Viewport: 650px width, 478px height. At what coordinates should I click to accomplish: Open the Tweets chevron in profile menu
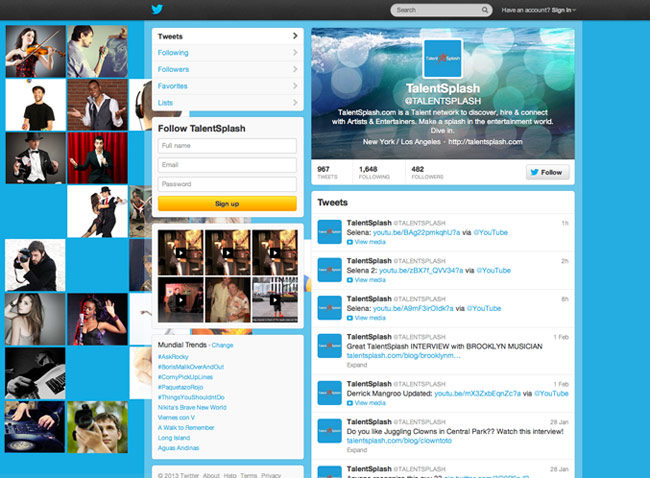(295, 36)
